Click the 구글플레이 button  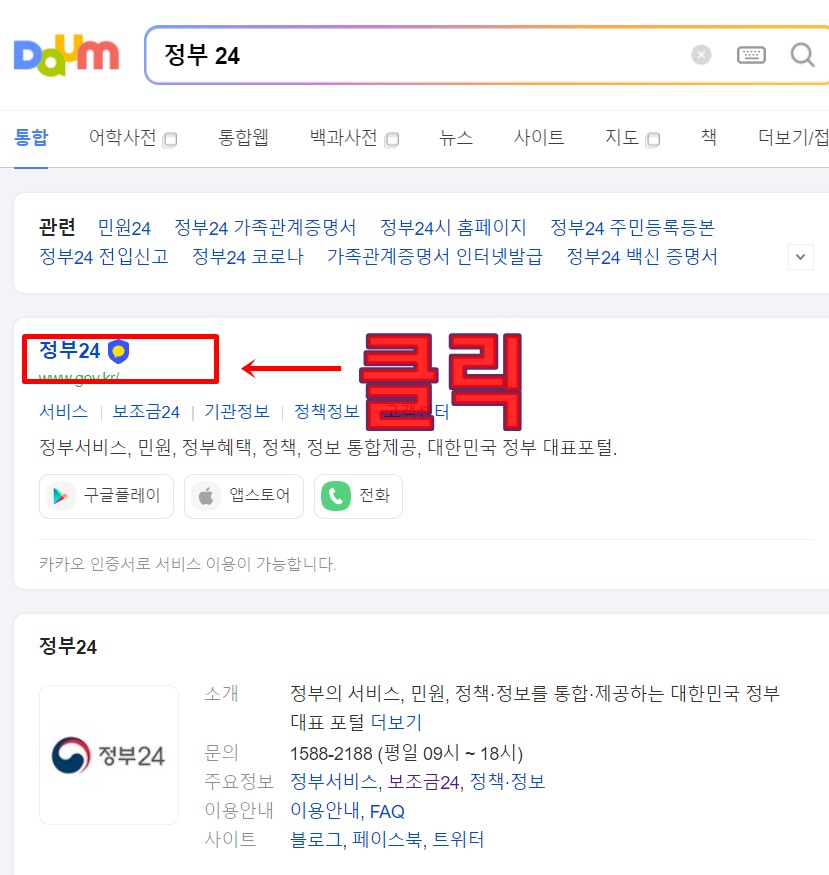coord(107,496)
